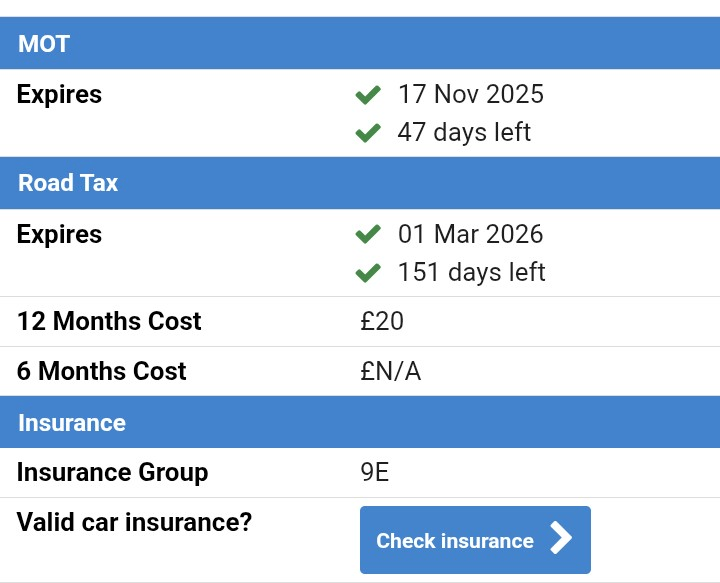The height and width of the screenshot is (583, 720).
Task: Click the Check insurance button
Action: pos(474,540)
